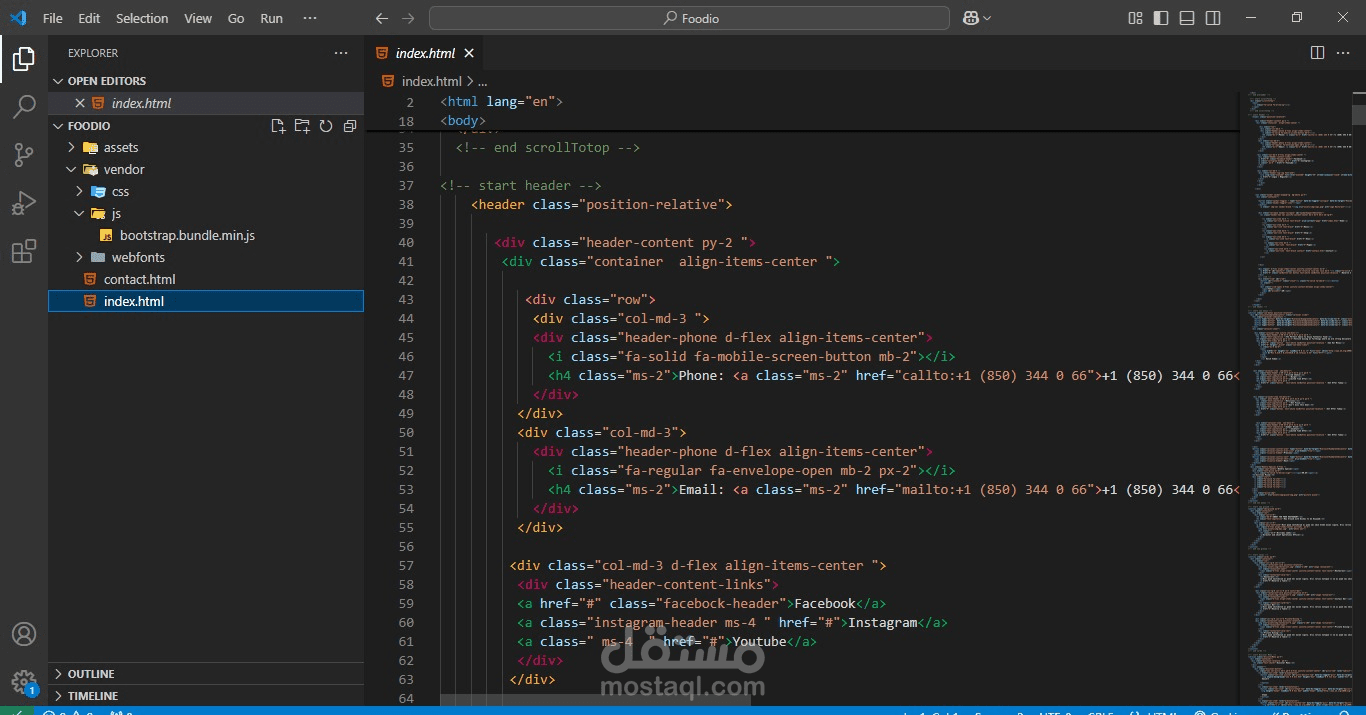Click 'Youtube' link text on line 61
The image size is (1366, 715).
[759, 641]
